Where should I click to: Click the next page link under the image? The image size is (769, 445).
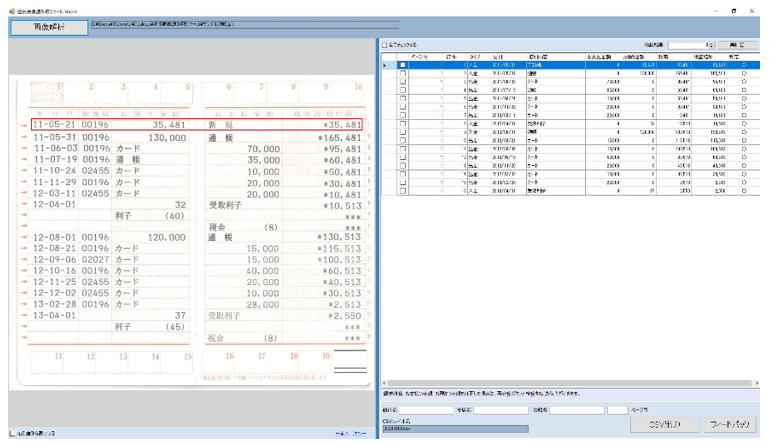tap(359, 434)
